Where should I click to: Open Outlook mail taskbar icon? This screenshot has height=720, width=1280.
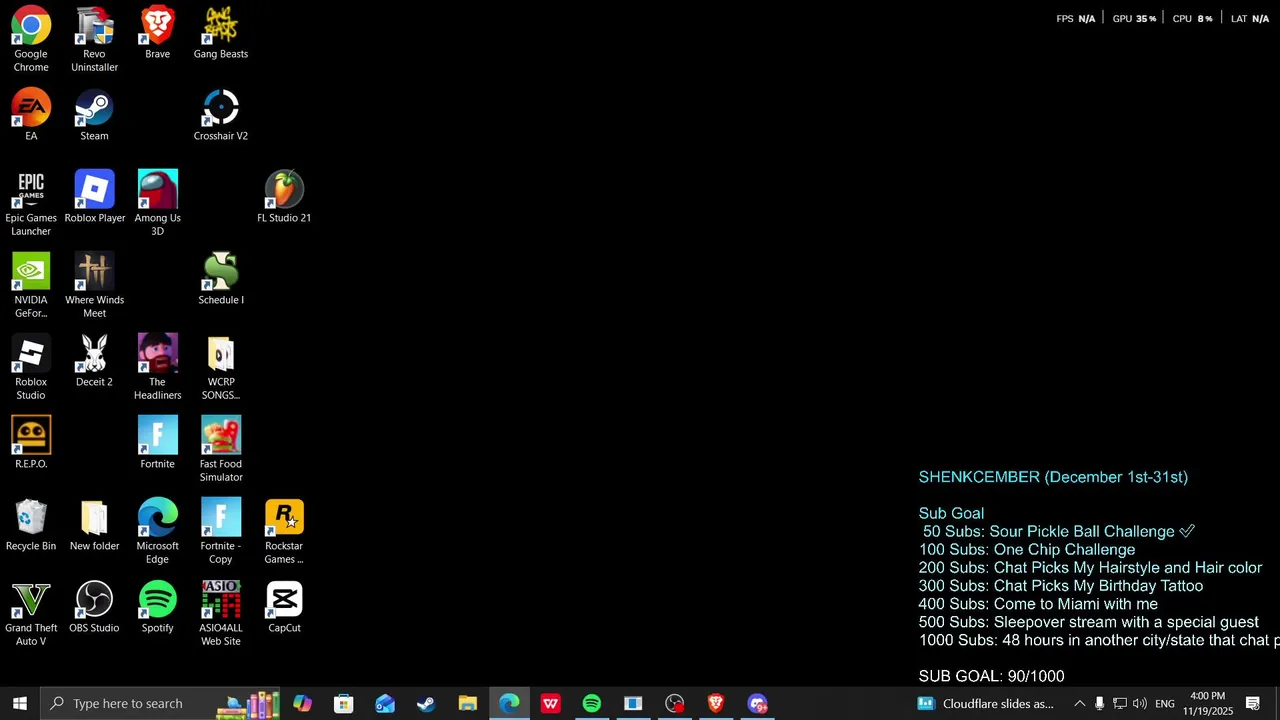pyautogui.click(x=385, y=703)
